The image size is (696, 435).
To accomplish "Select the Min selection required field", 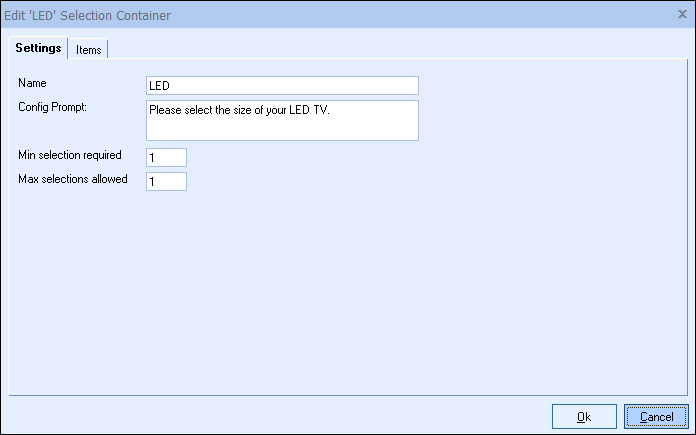I will coord(166,157).
